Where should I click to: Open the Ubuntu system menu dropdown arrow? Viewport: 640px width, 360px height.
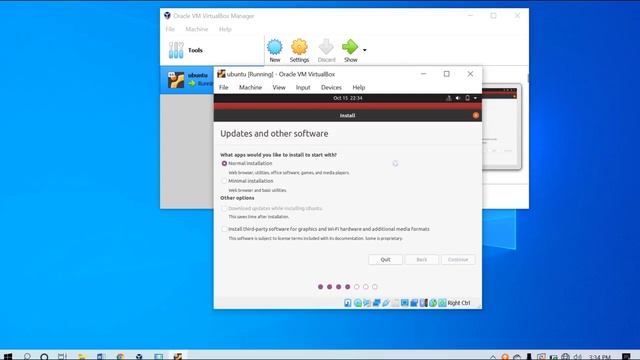(x=475, y=98)
